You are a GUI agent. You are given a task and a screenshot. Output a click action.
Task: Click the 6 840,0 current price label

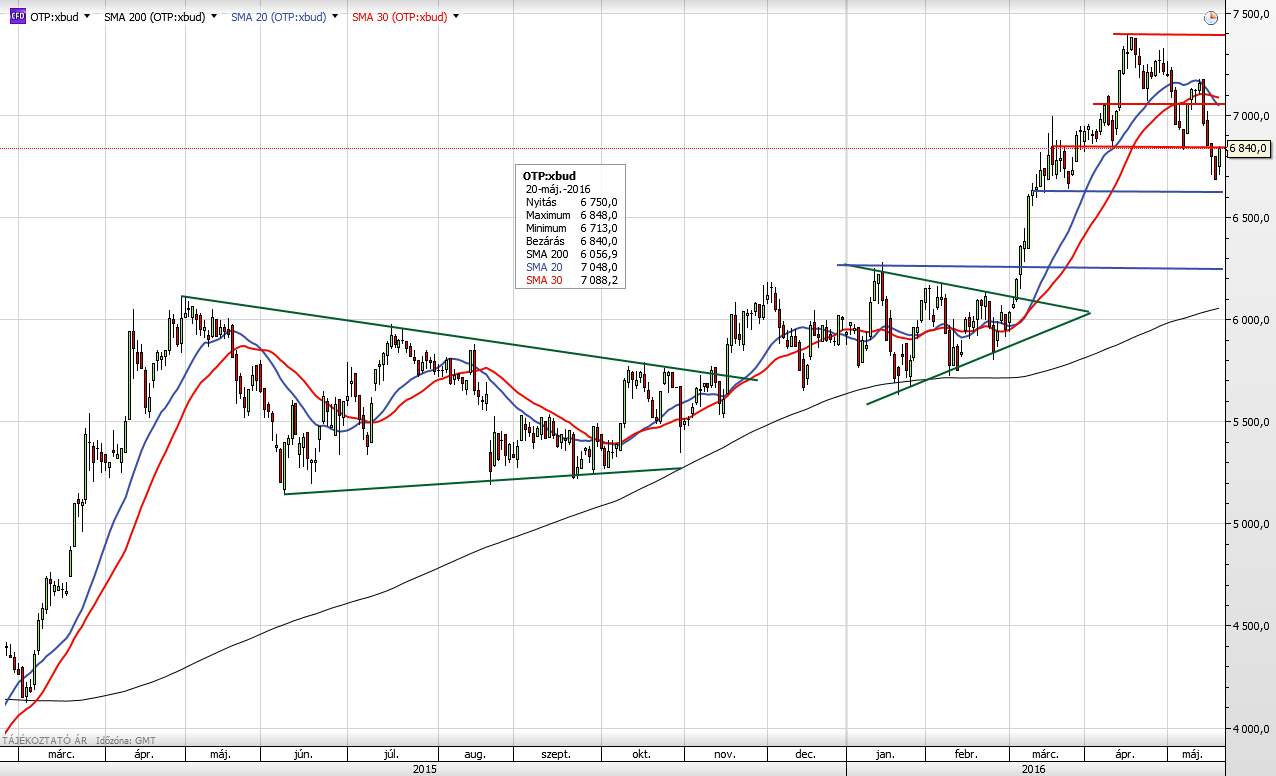[x=1249, y=148]
